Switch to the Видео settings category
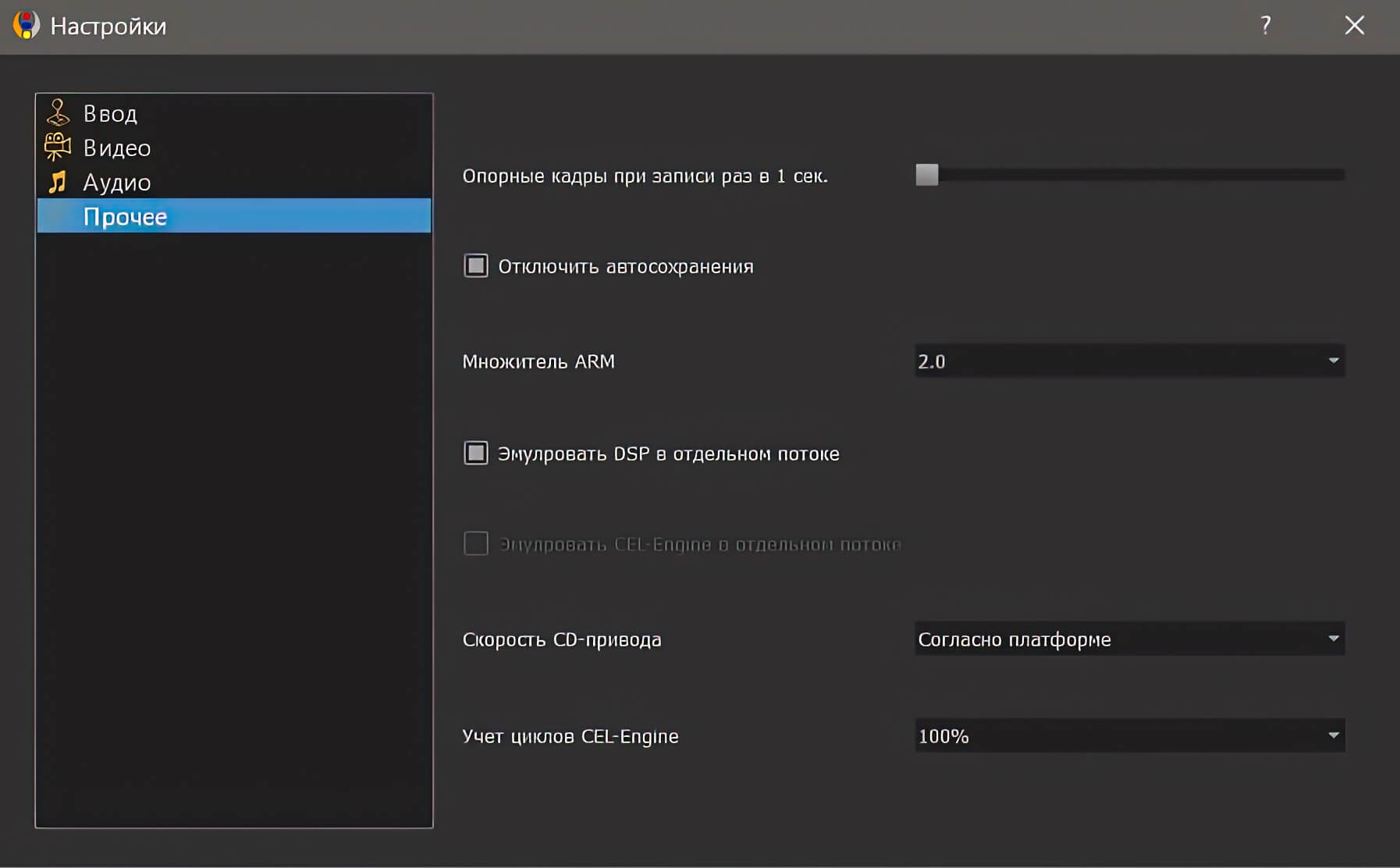Viewport: 1400px width, 868px height. (116, 147)
